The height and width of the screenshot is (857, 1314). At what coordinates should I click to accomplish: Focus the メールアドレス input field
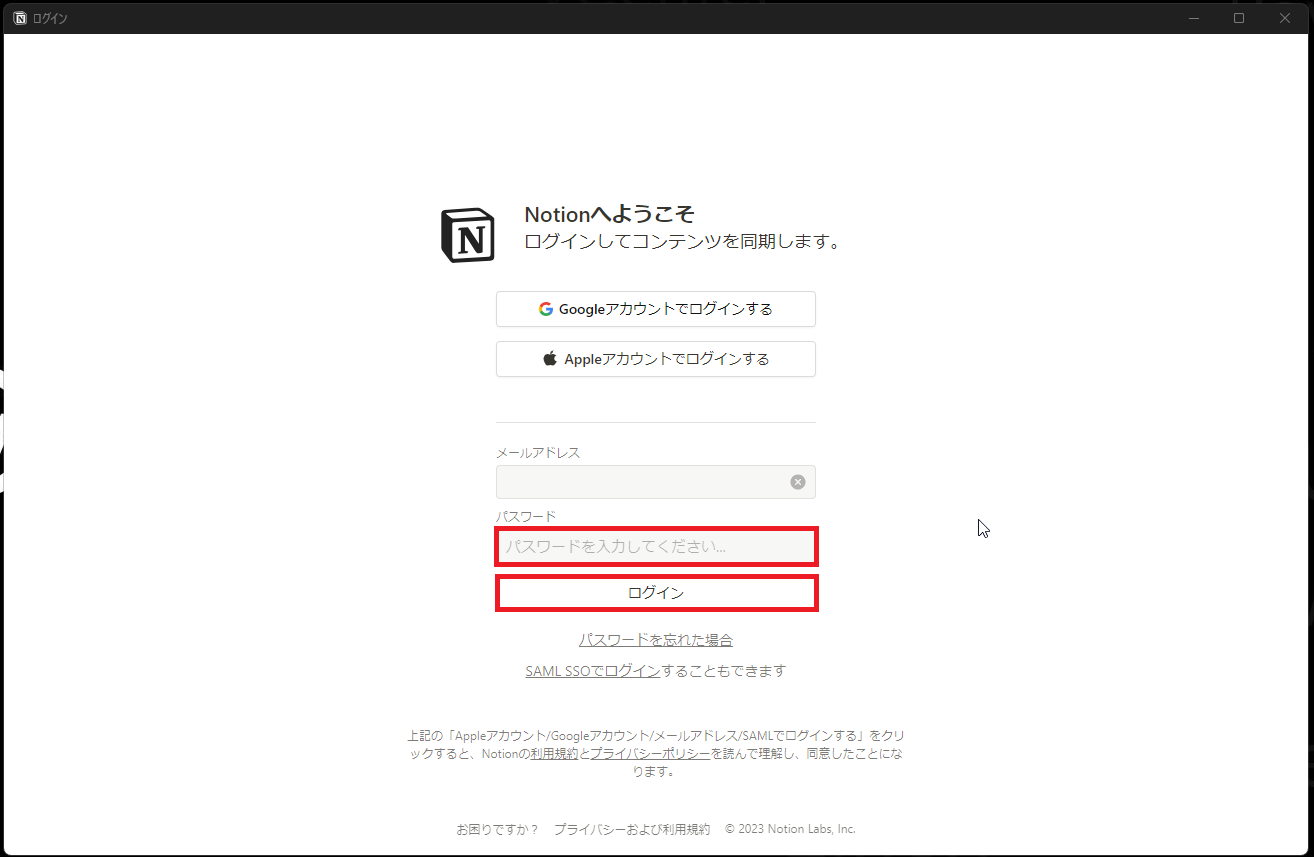tap(656, 482)
